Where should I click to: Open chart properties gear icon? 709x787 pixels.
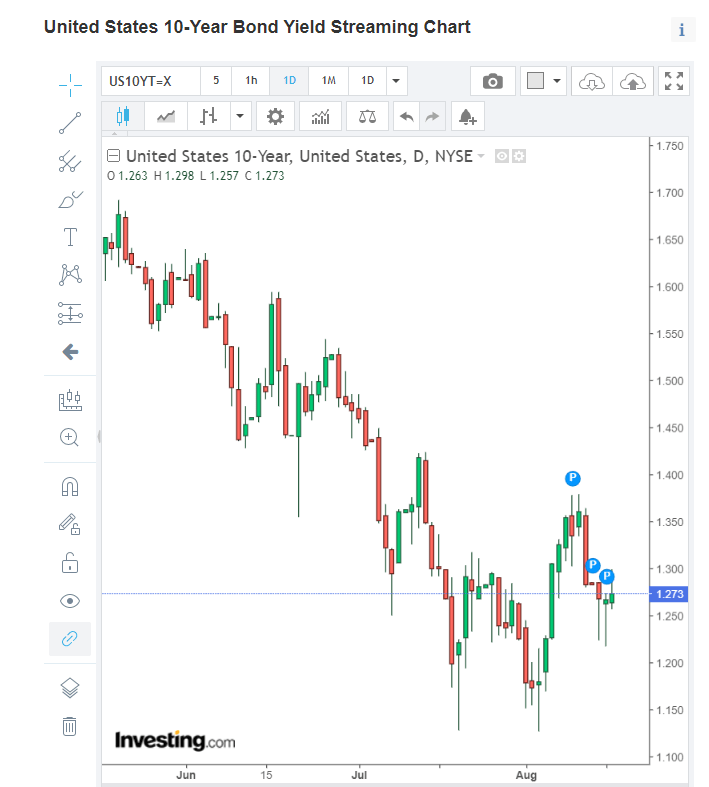click(275, 116)
